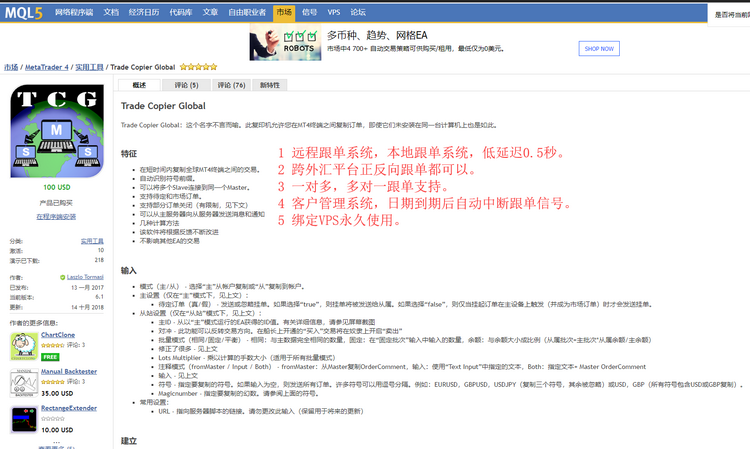The image size is (750, 449).
Task: Open the Manual Backtester product link
Action: (x=69, y=372)
